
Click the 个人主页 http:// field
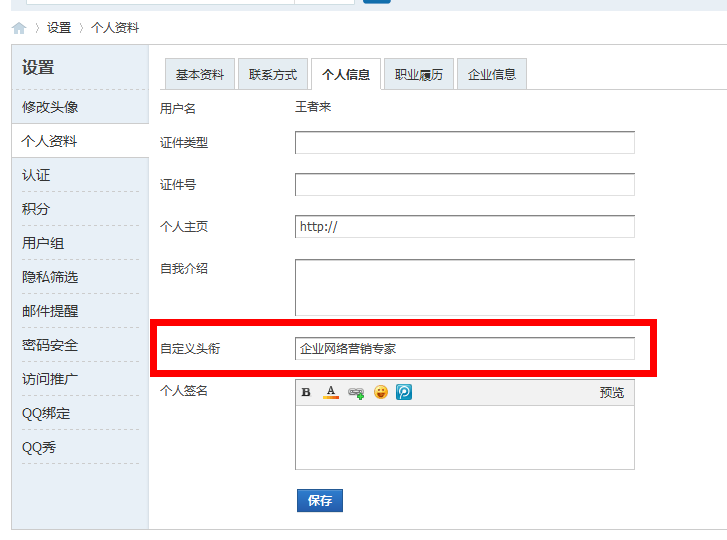[x=465, y=226]
